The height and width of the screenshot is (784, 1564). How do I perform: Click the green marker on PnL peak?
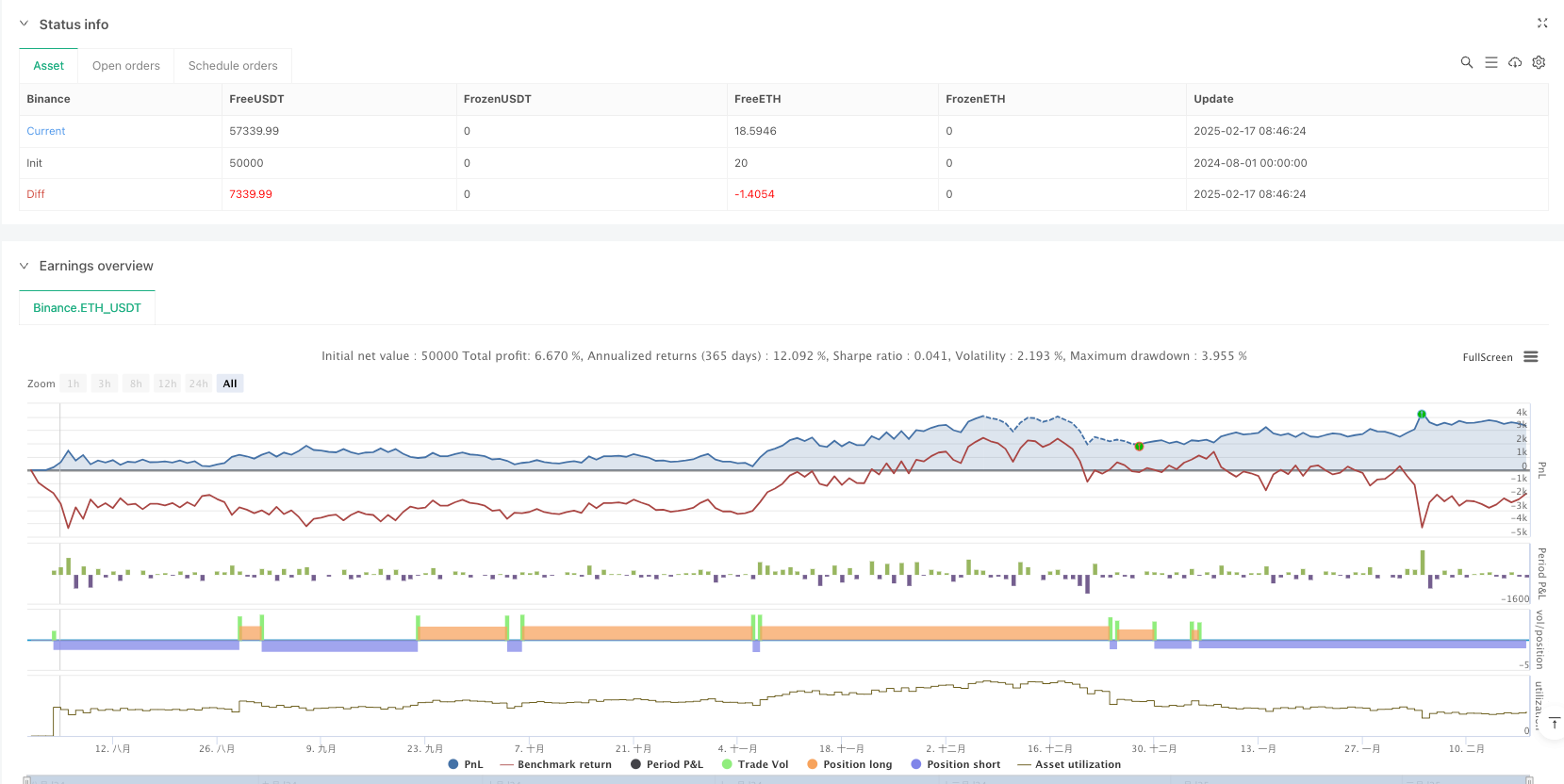click(x=1422, y=415)
